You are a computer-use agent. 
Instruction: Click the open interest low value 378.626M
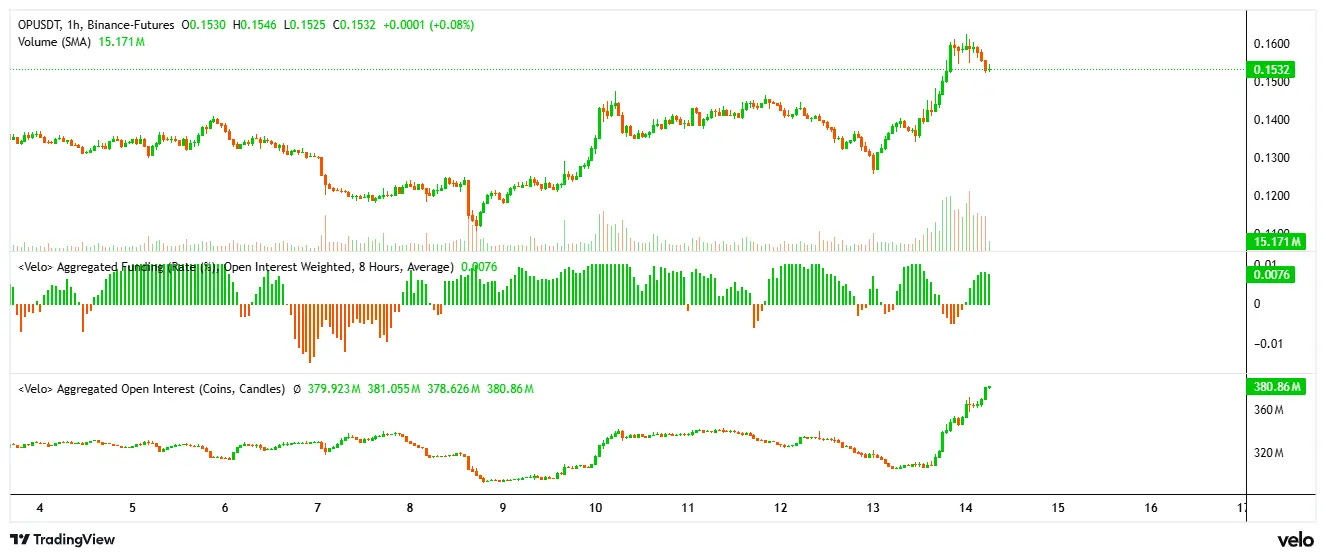point(454,389)
